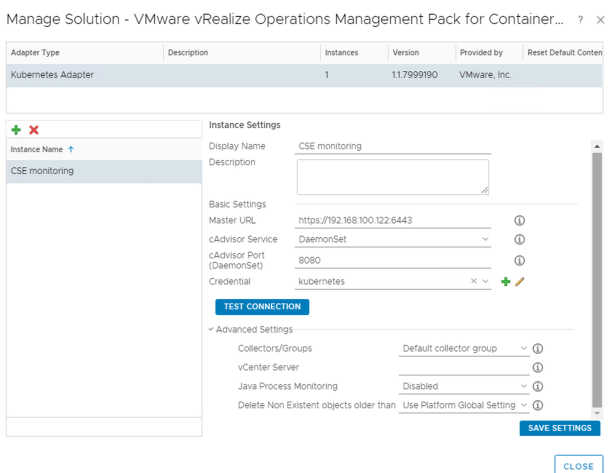Image resolution: width=615 pixels, height=473 pixels.
Task: Click settings panel vertical scrollbar thumb
Action: [x=597, y=280]
